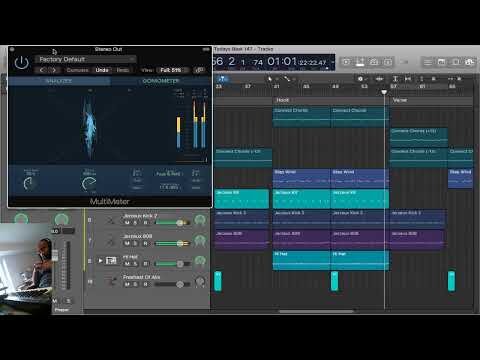
Task: Toggle the MultiMeter plugin power button
Action: point(22,63)
